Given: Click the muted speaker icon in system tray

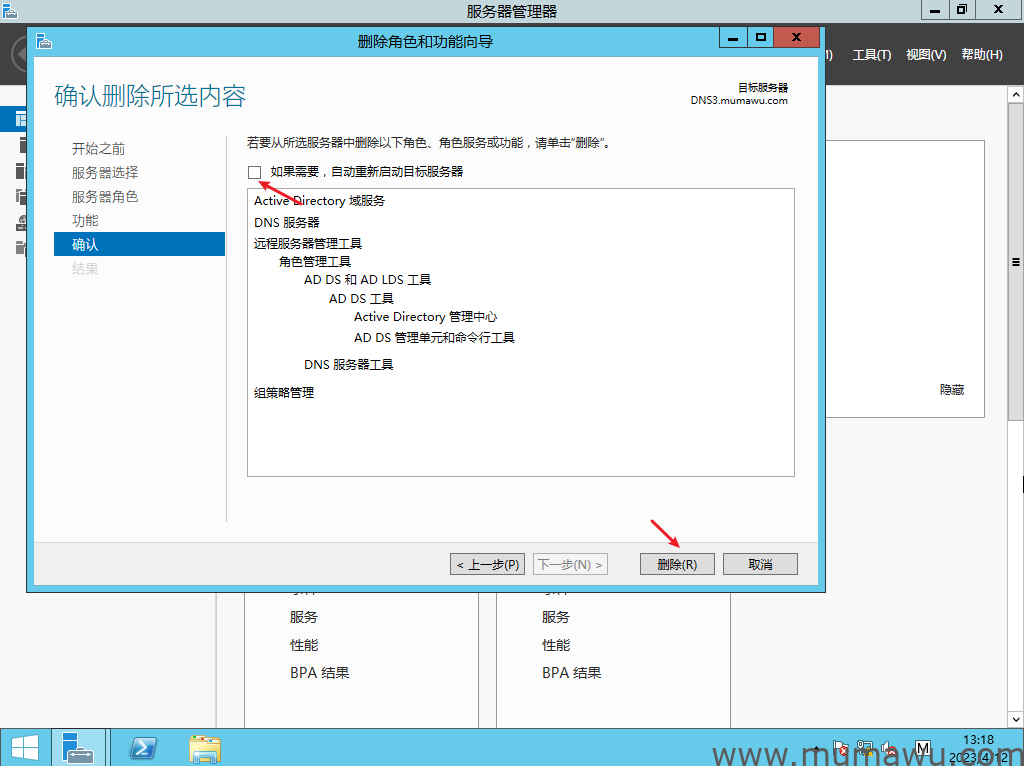Looking at the screenshot, I should pyautogui.click(x=890, y=748).
